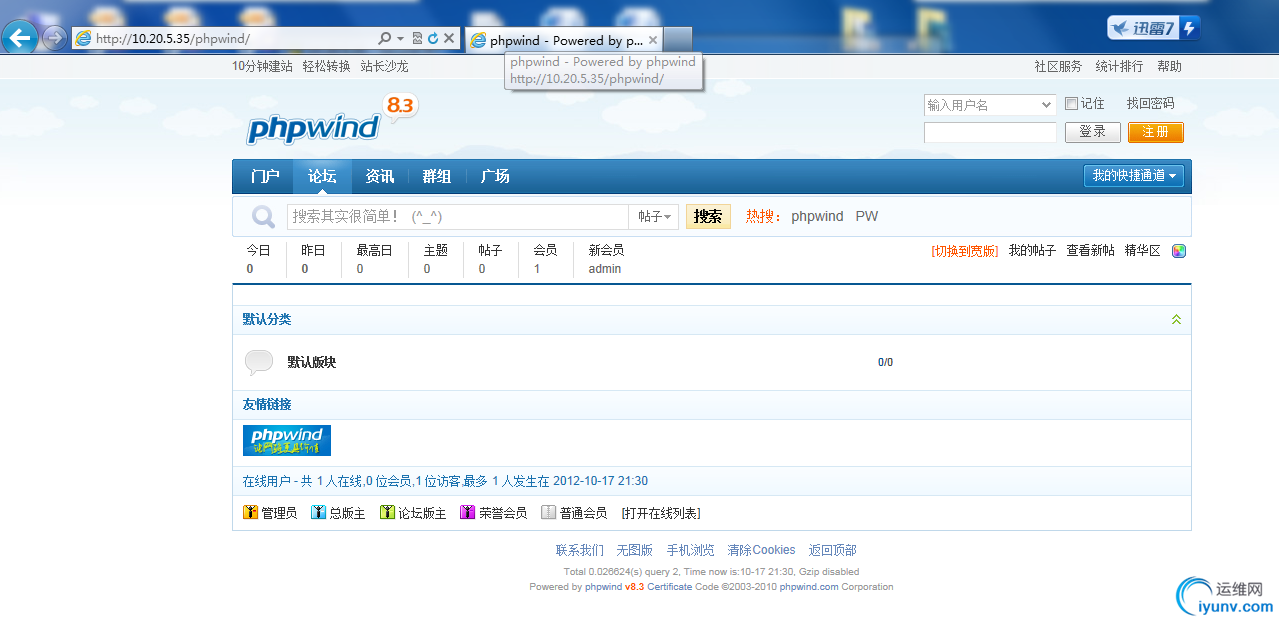This screenshot has width=1279, height=623.
Task: Open the new tab button
Action: [x=678, y=40]
